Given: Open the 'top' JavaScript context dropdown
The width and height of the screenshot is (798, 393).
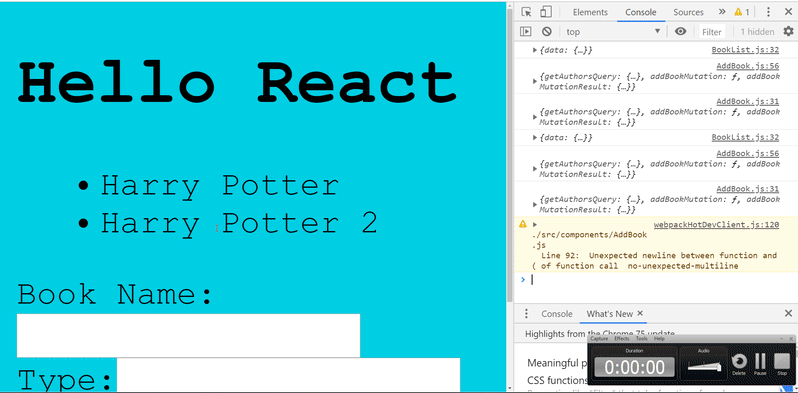Looking at the screenshot, I should (x=614, y=32).
